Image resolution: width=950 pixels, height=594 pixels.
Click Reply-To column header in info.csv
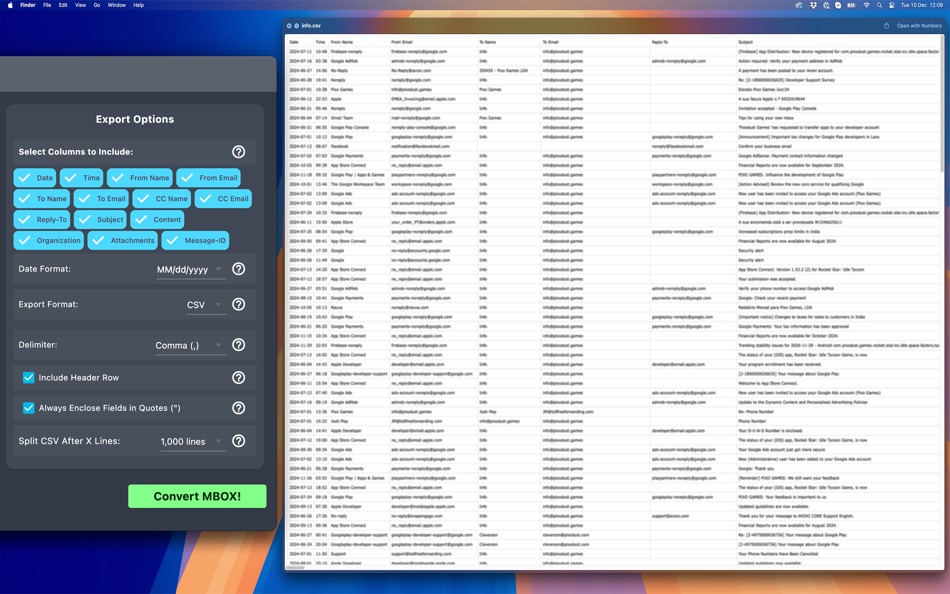click(659, 42)
